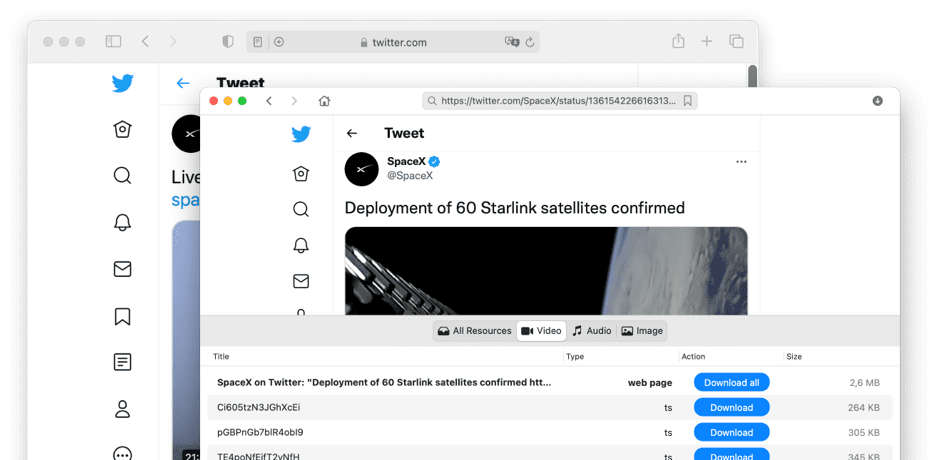940x460 pixels.
Task: Click 2,6 MB size value
Action: [x=864, y=383]
